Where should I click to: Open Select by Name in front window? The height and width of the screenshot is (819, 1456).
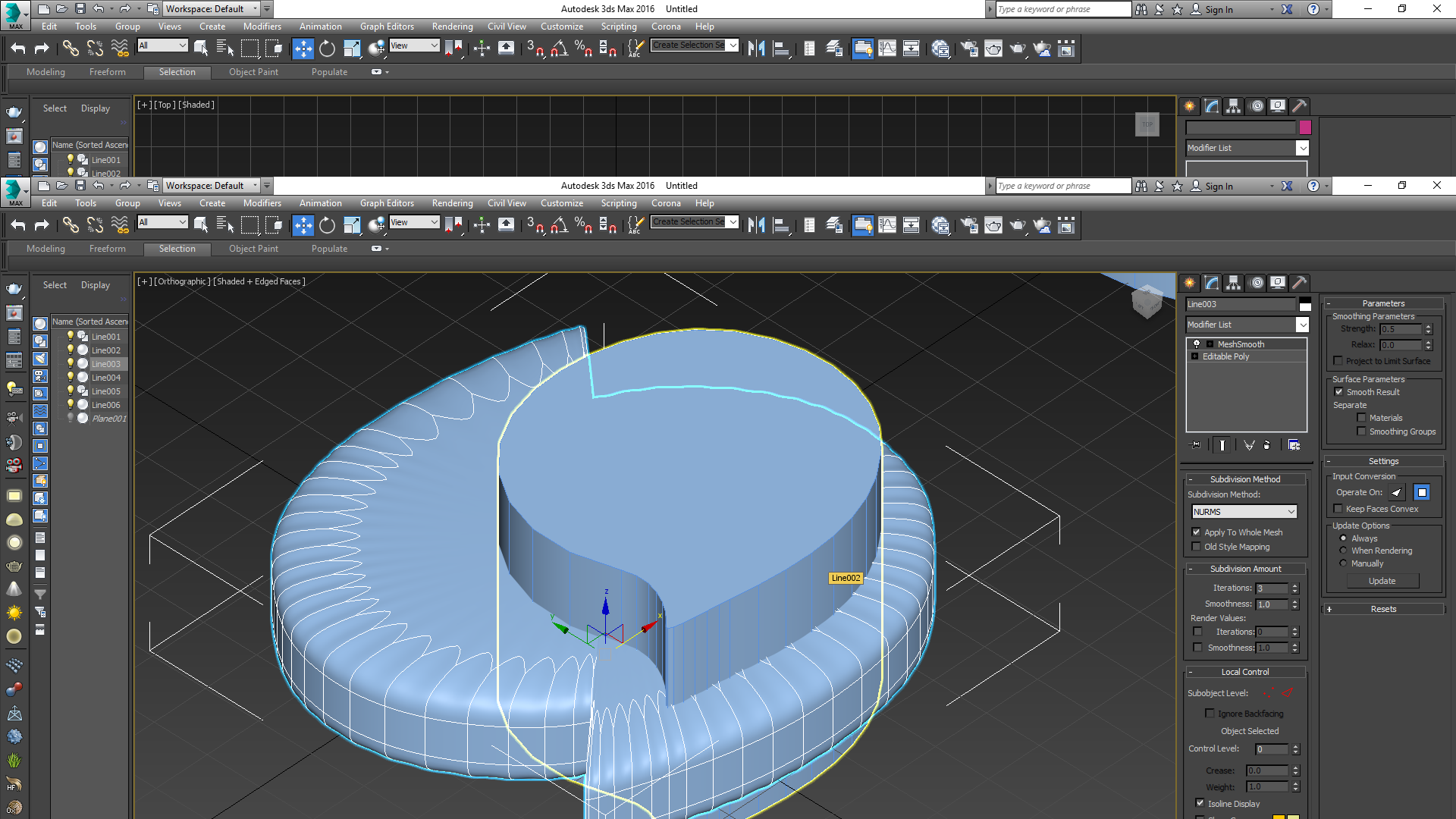pyautogui.click(x=225, y=225)
